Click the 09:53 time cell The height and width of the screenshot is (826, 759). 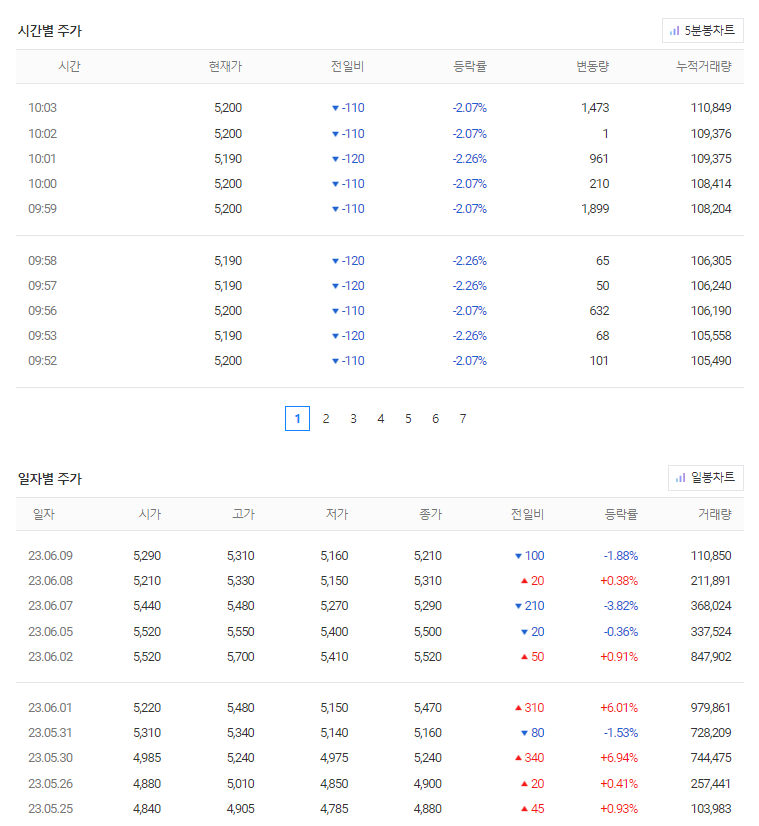click(43, 336)
